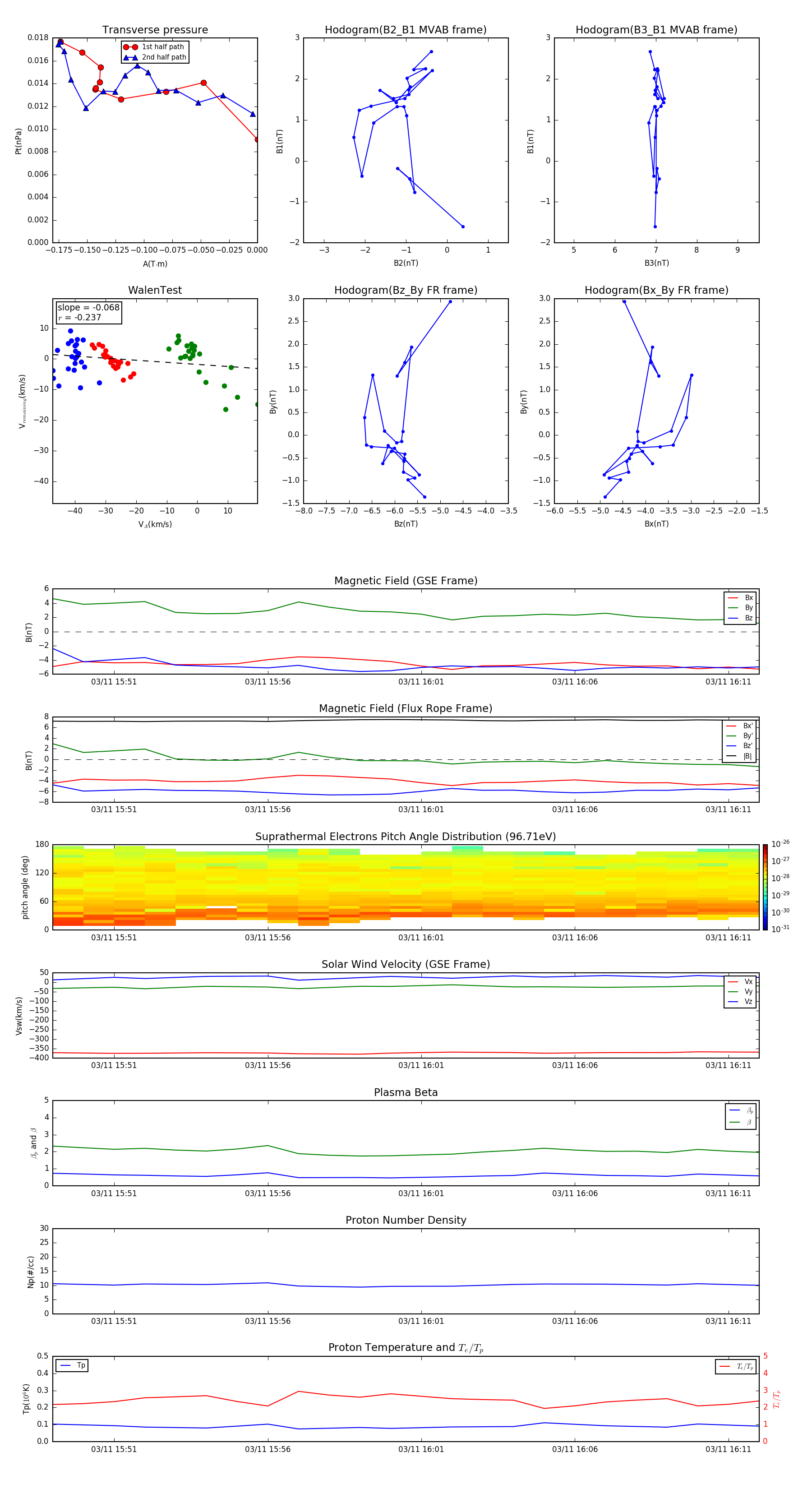Select 'By' in the GSE magnetic field legend
The width and height of the screenshot is (812, 1489).
740,607
